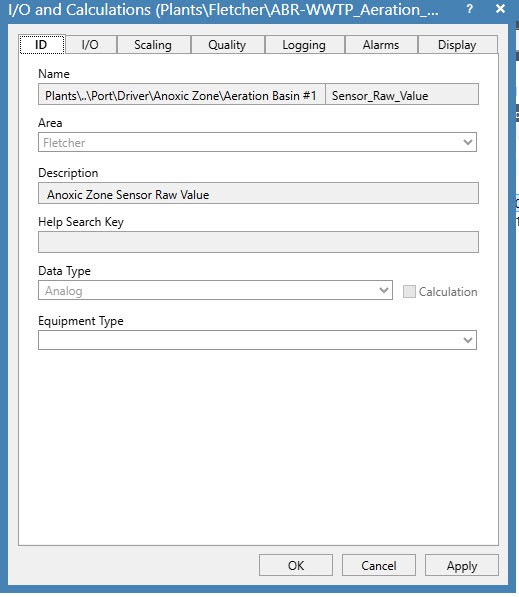519x597 pixels.
Task: Switch to the Display tab
Action: point(457,45)
